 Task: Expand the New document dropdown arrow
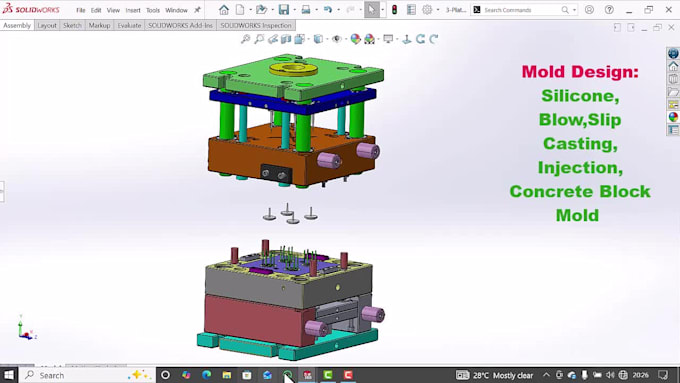pyautogui.click(x=250, y=10)
